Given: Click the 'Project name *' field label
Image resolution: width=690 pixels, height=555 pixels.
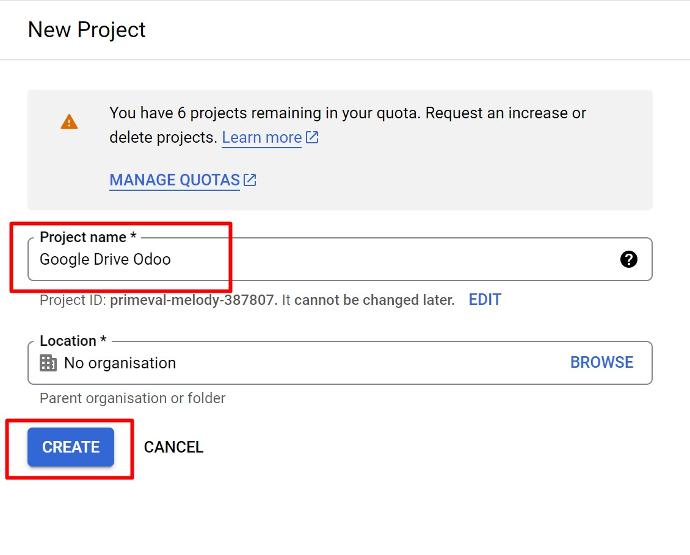Looking at the screenshot, I should coord(88,237).
